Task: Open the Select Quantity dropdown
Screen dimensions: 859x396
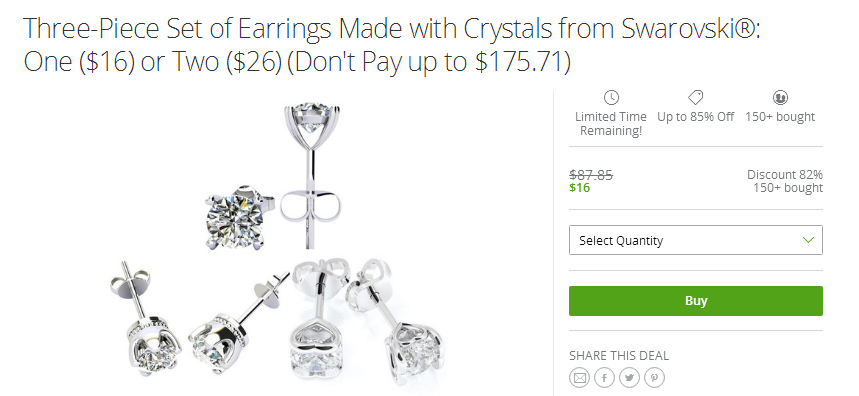Action: click(x=695, y=240)
